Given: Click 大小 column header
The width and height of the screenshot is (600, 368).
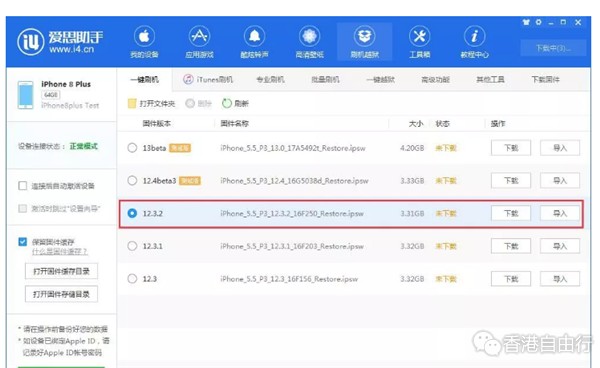Looking at the screenshot, I should point(416,124).
